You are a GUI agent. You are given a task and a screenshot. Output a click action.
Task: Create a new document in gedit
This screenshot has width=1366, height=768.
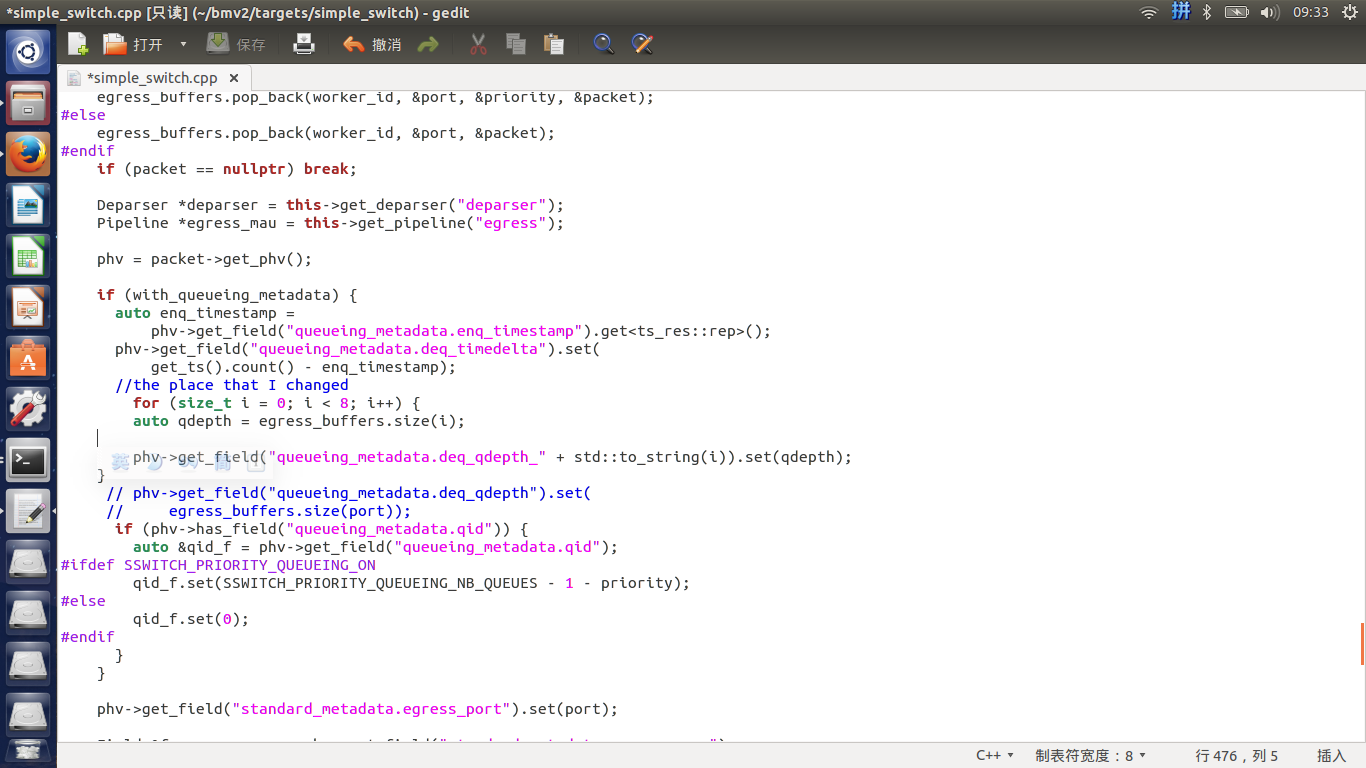point(77,43)
